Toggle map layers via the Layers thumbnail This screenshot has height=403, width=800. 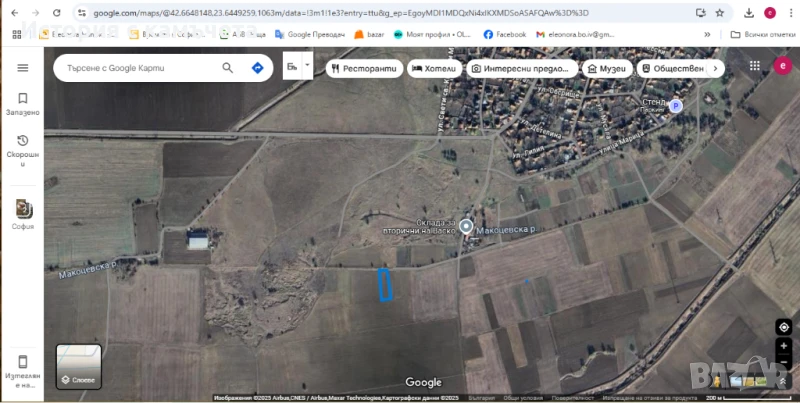pyautogui.click(x=78, y=365)
